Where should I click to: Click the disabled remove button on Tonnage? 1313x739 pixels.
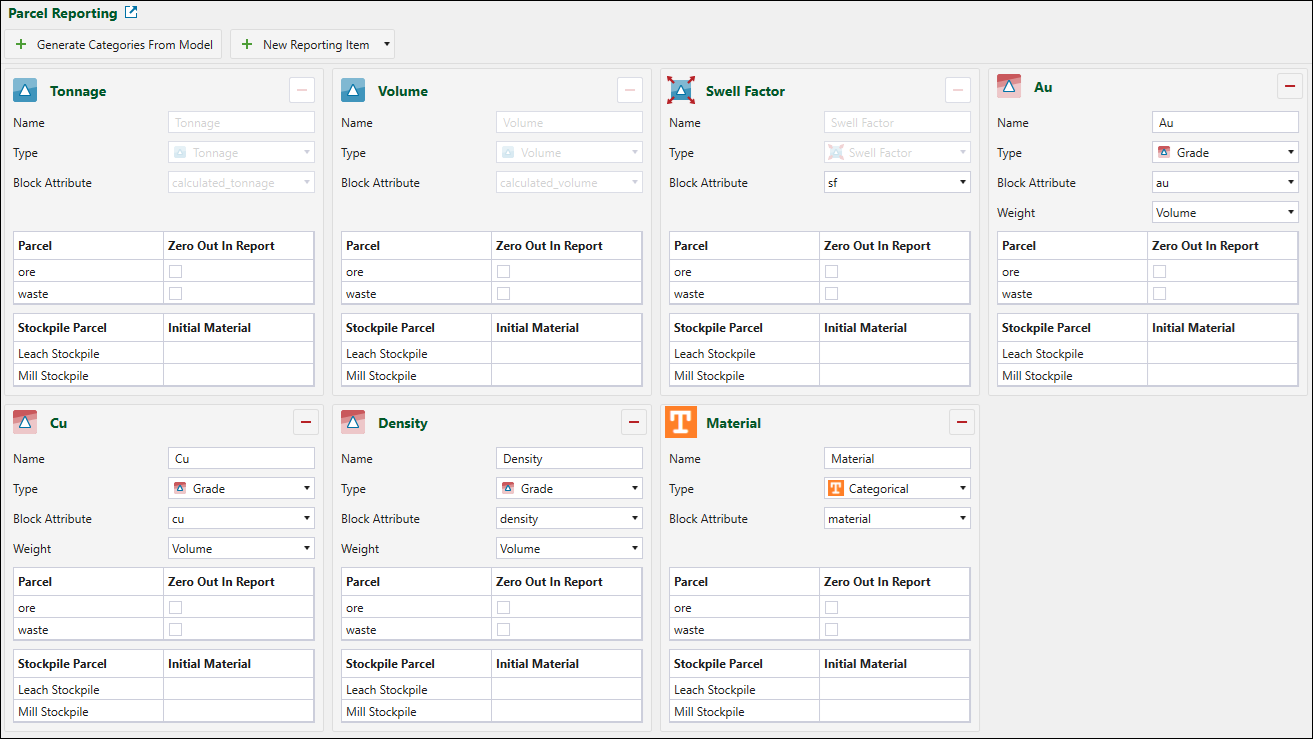pos(302,90)
